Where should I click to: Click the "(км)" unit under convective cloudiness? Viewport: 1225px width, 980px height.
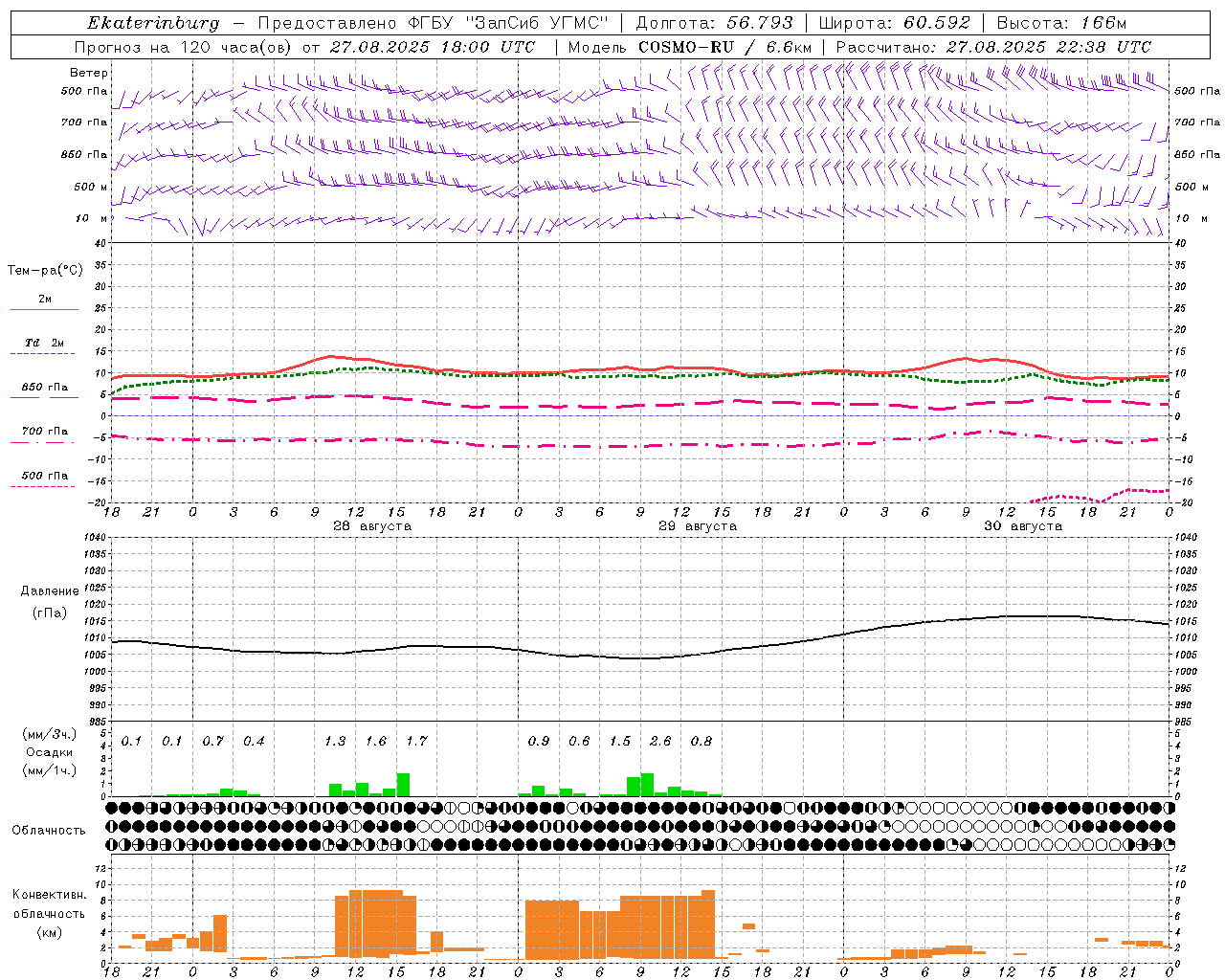[x=49, y=931]
